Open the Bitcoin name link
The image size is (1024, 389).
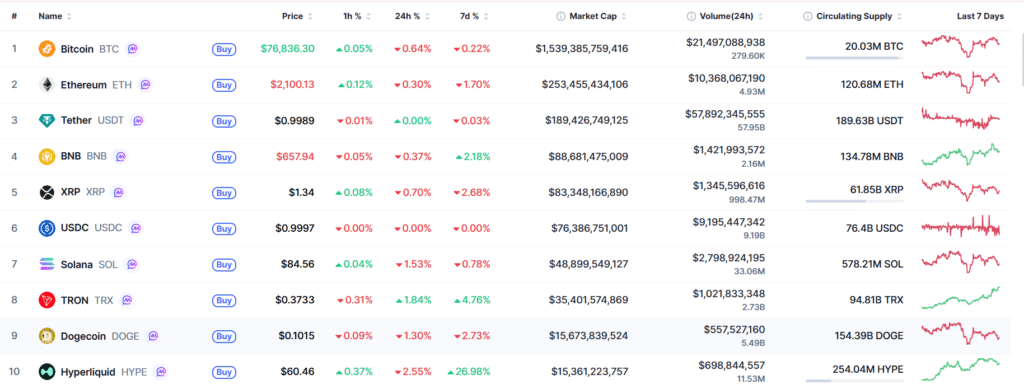coord(77,49)
